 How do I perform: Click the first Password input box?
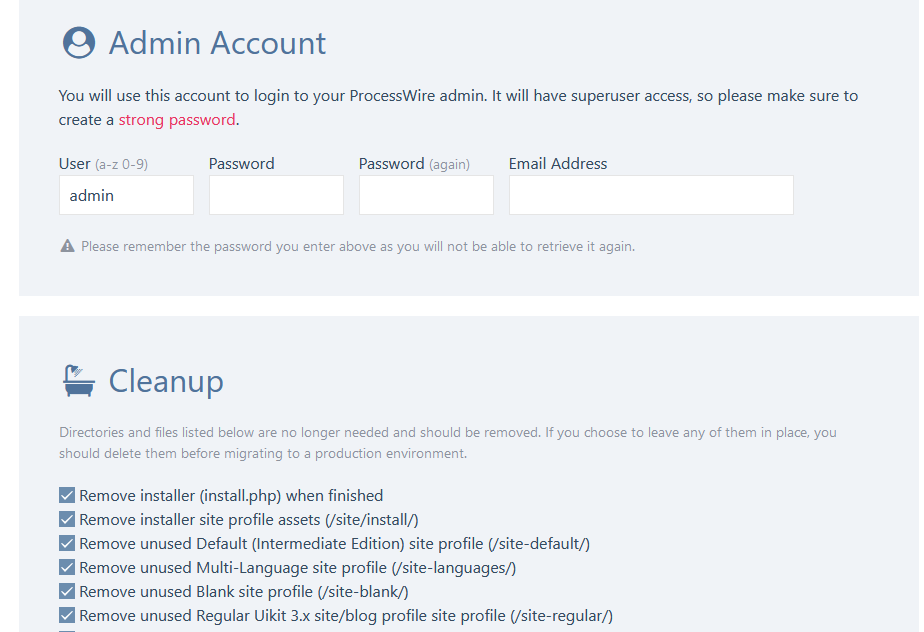pyautogui.click(x=276, y=195)
